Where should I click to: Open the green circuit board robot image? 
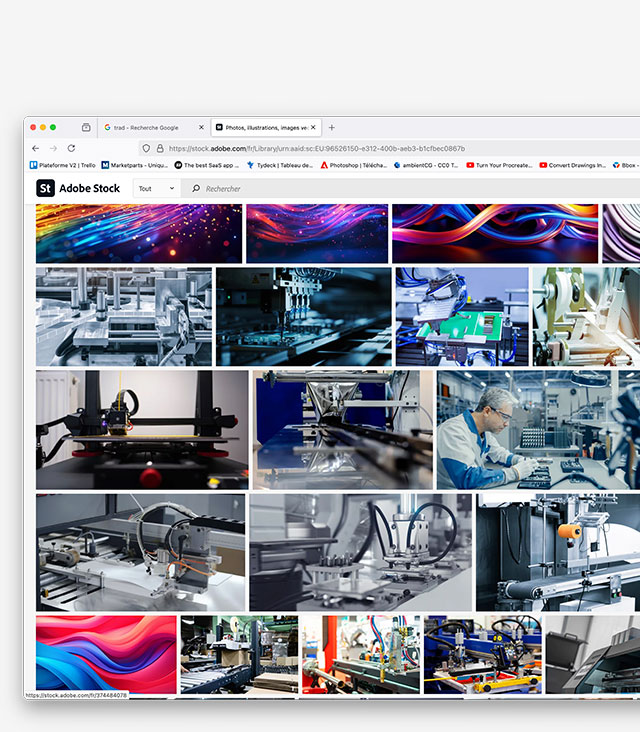[x=462, y=317]
